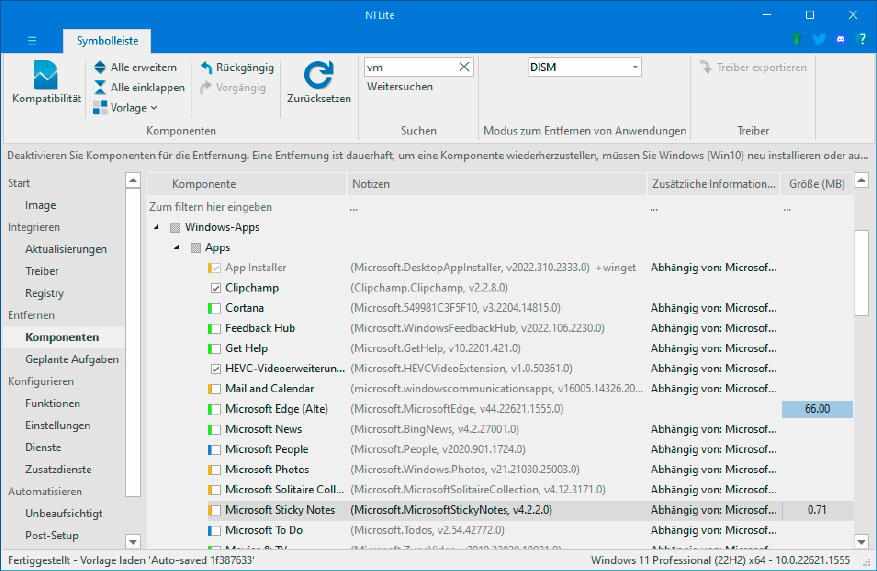The image size is (877, 571).
Task: Go to Aktualisierungen in sidebar
Action: tap(65, 249)
